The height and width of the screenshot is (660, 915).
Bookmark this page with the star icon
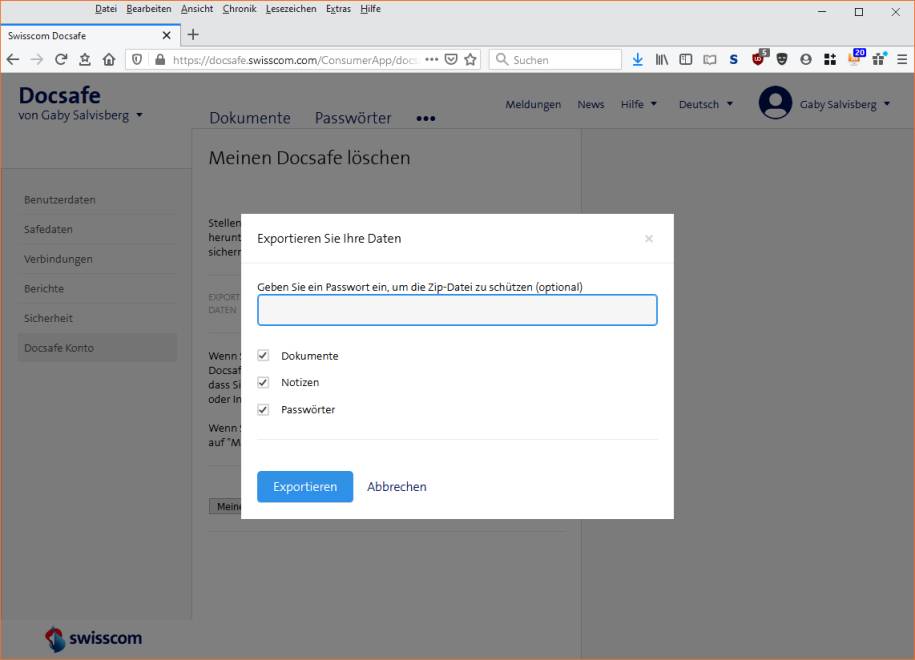[470, 60]
